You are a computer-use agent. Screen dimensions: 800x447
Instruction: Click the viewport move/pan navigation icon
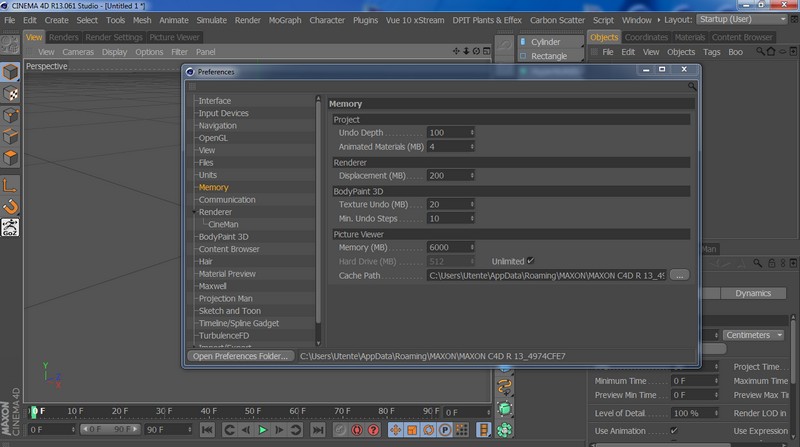[x=456, y=51]
